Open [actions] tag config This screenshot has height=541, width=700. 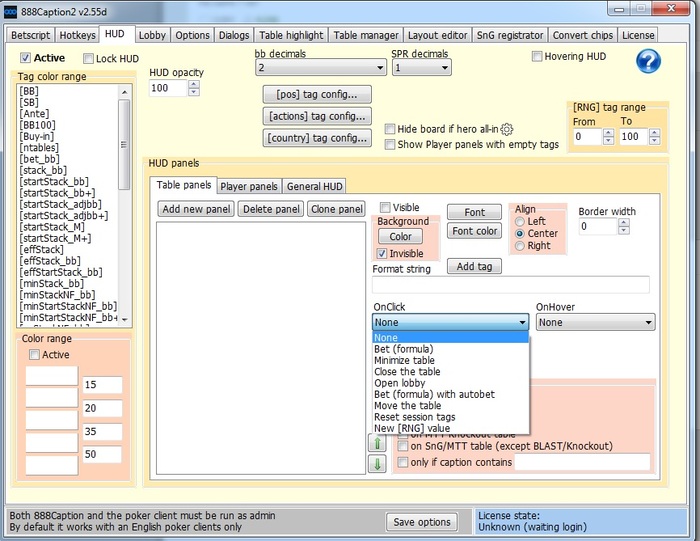click(x=317, y=116)
